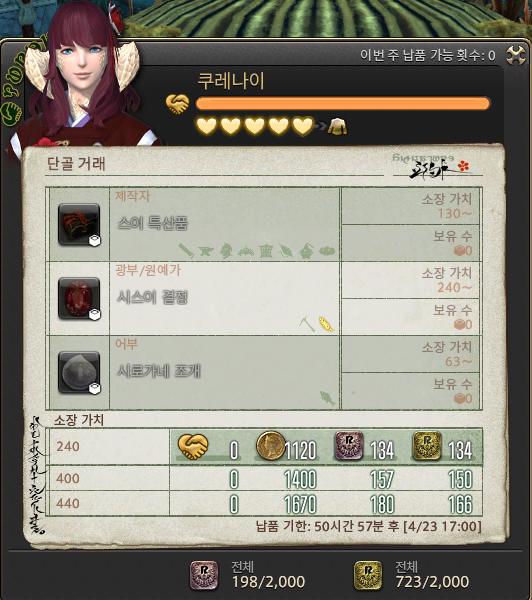Click the armorer helmet class icon

click(226, 251)
